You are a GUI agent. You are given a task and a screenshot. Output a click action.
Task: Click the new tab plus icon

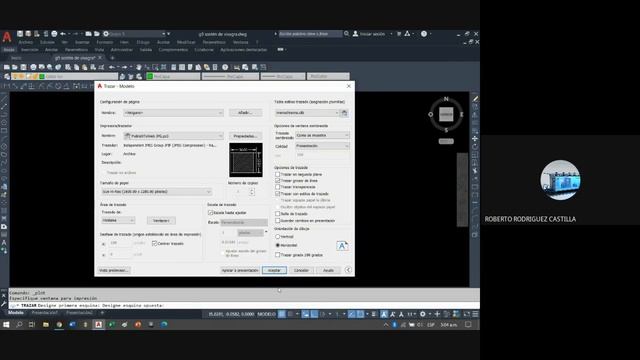(112, 58)
